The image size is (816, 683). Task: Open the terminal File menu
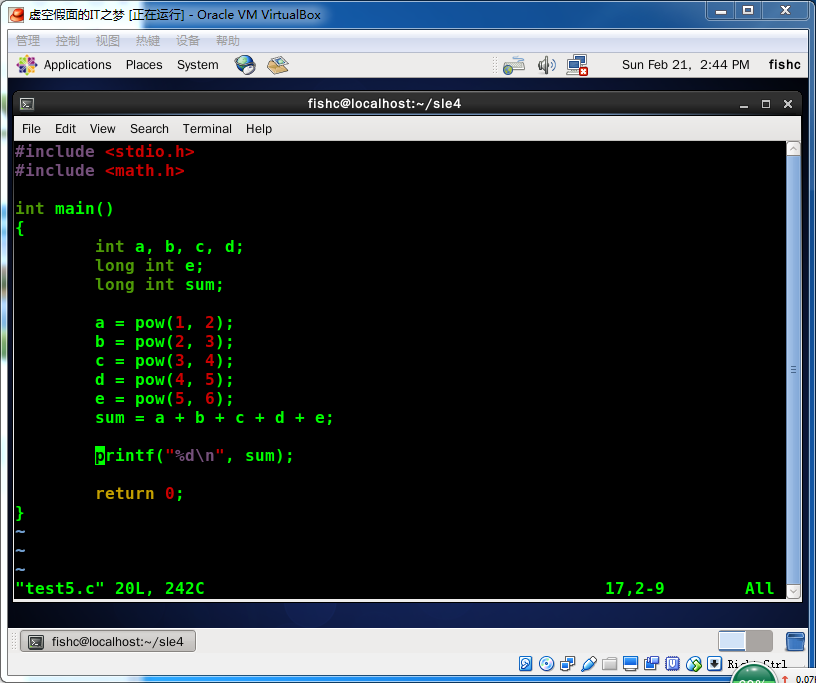31,129
